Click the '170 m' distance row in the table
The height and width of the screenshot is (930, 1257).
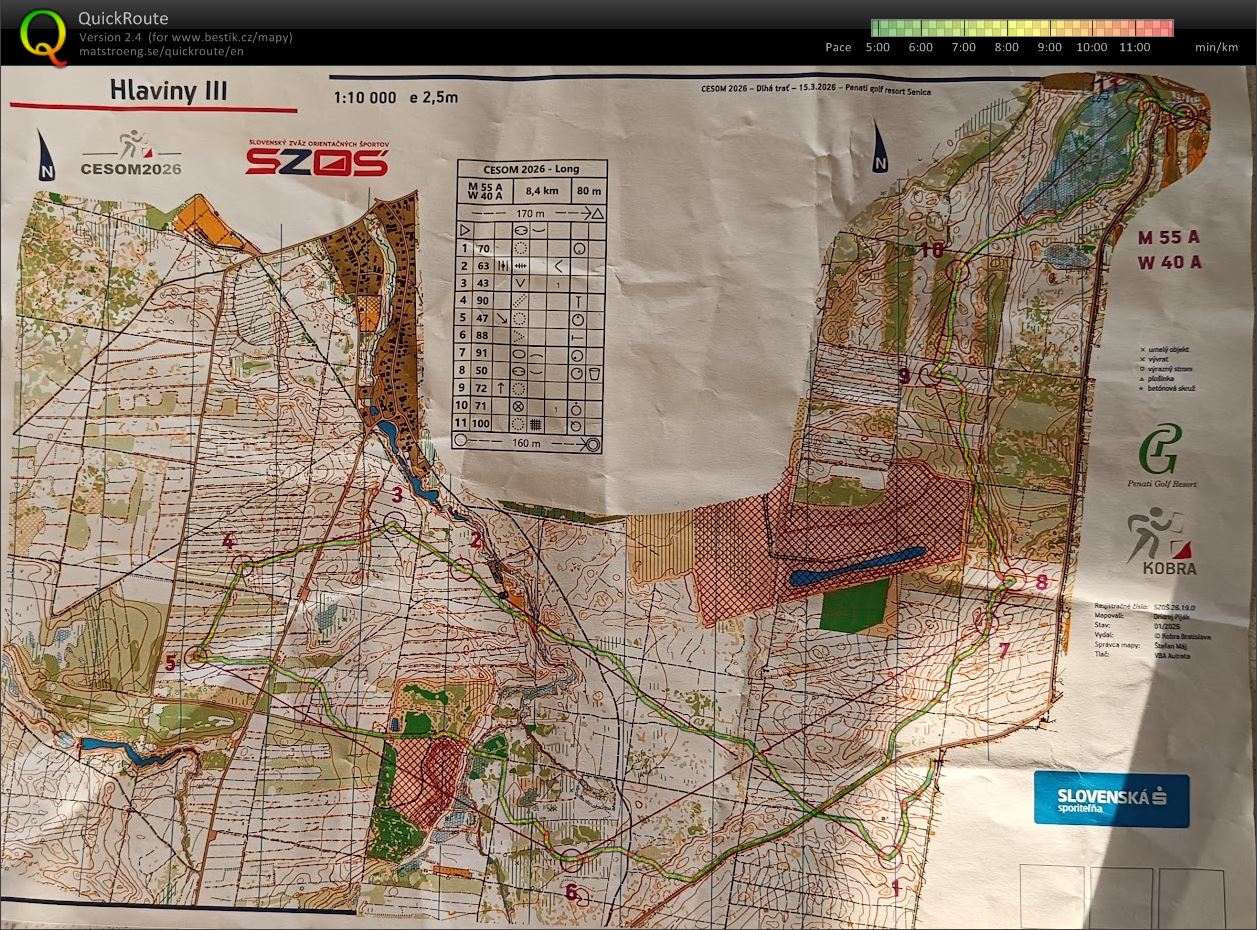530,213
